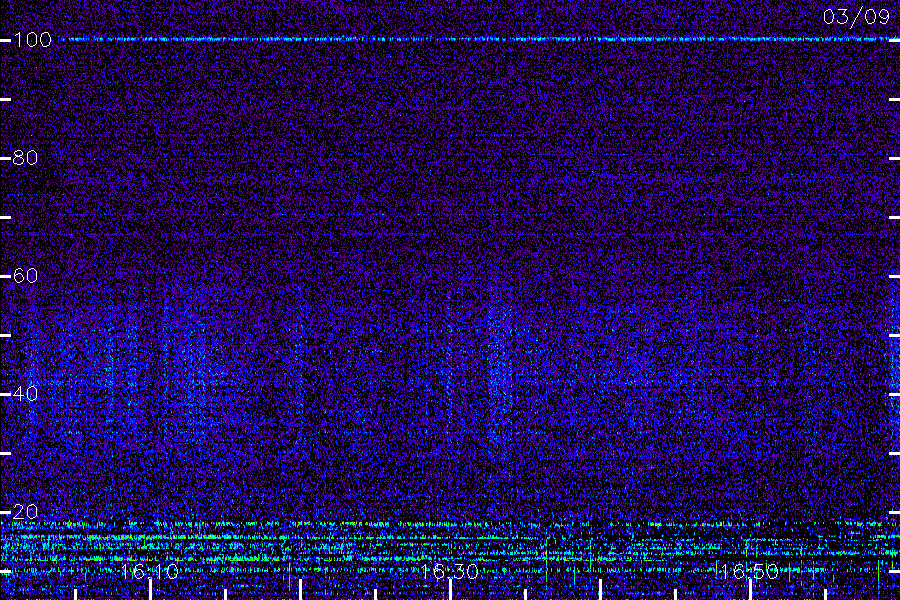
Task: Click the 100 frequency axis label
Action: [33, 40]
